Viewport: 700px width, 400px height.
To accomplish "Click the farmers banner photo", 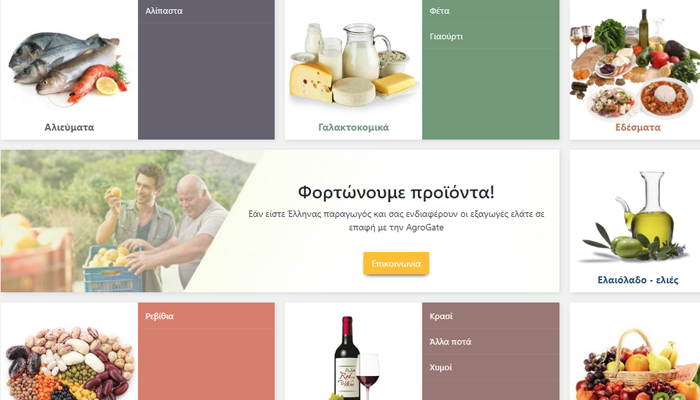I will click(129, 221).
